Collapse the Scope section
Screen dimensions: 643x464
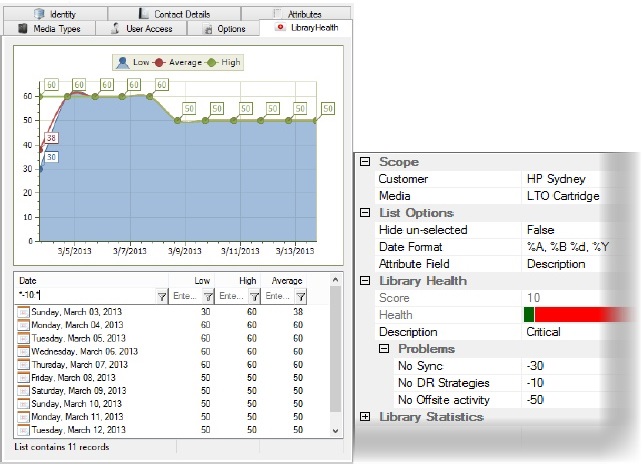(x=365, y=162)
